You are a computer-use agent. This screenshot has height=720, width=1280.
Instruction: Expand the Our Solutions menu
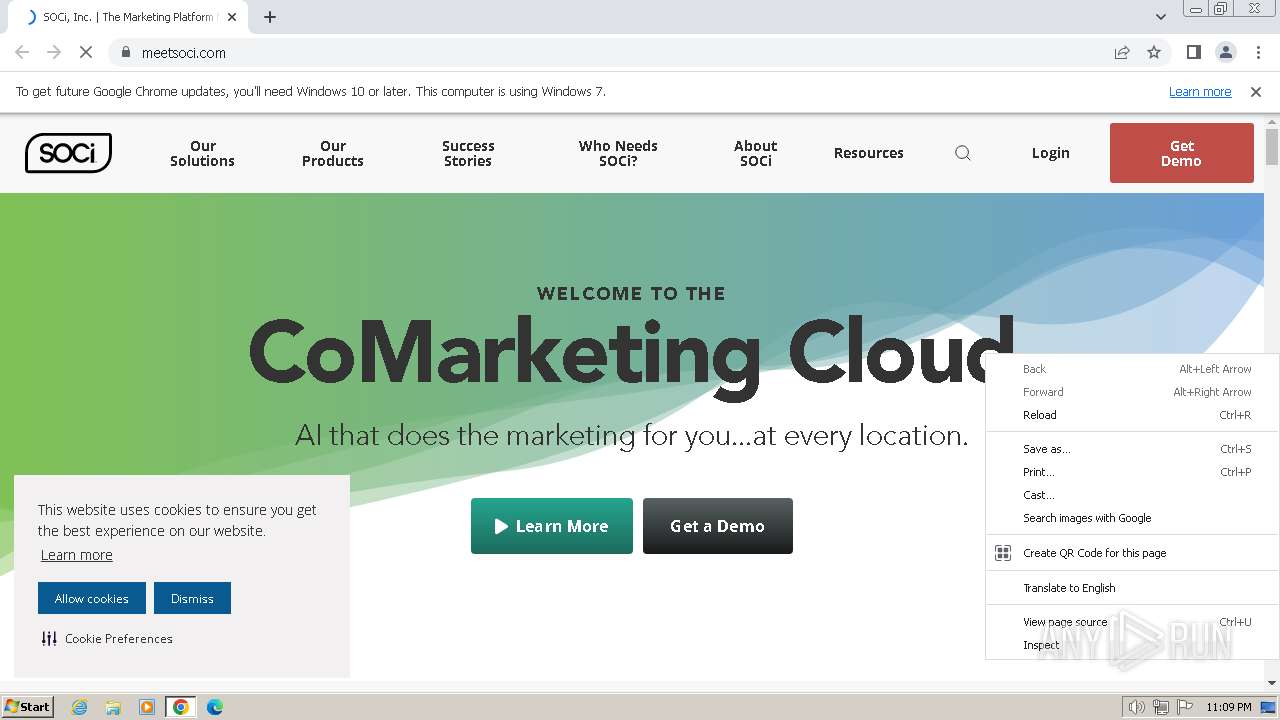tap(202, 153)
